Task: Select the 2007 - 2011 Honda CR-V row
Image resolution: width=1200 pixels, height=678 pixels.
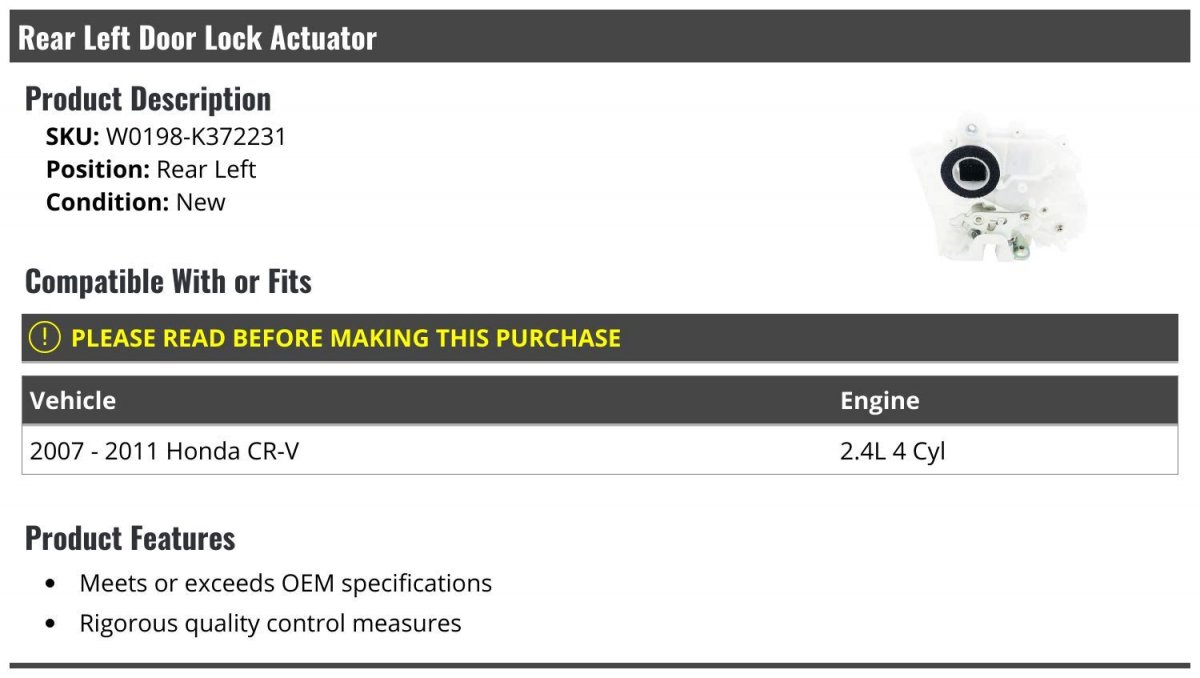Action: click(600, 450)
